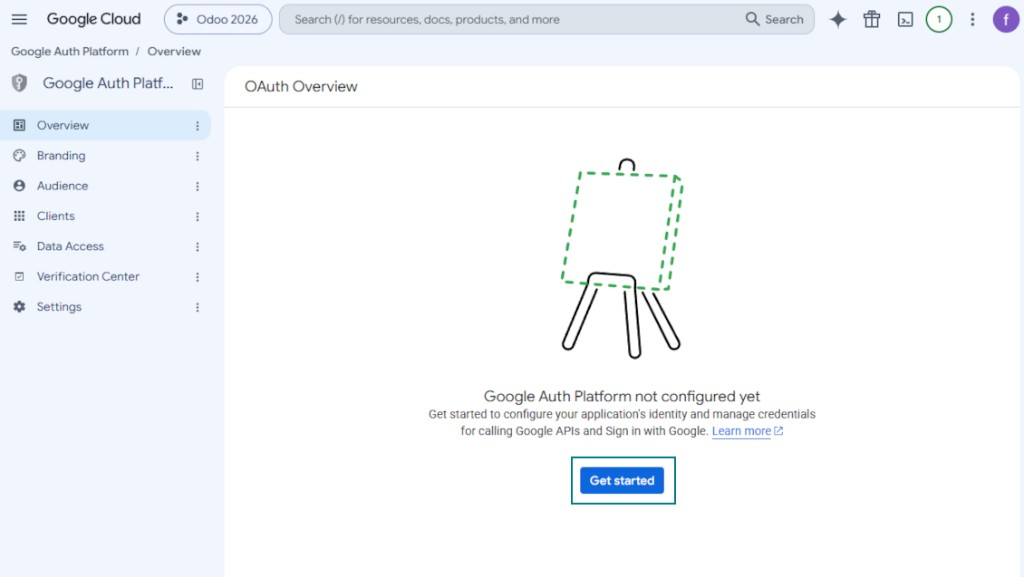Open the free trial gift icon

872,20
